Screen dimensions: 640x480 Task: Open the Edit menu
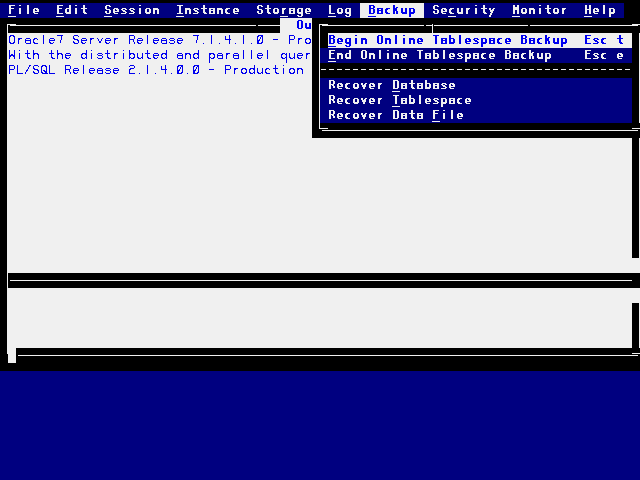pos(72,10)
